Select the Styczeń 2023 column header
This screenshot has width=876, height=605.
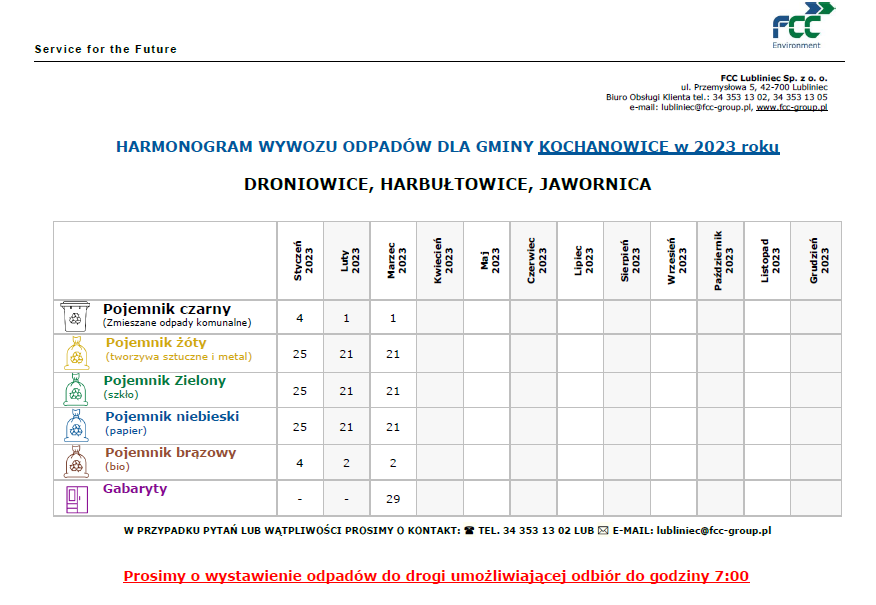(300, 260)
